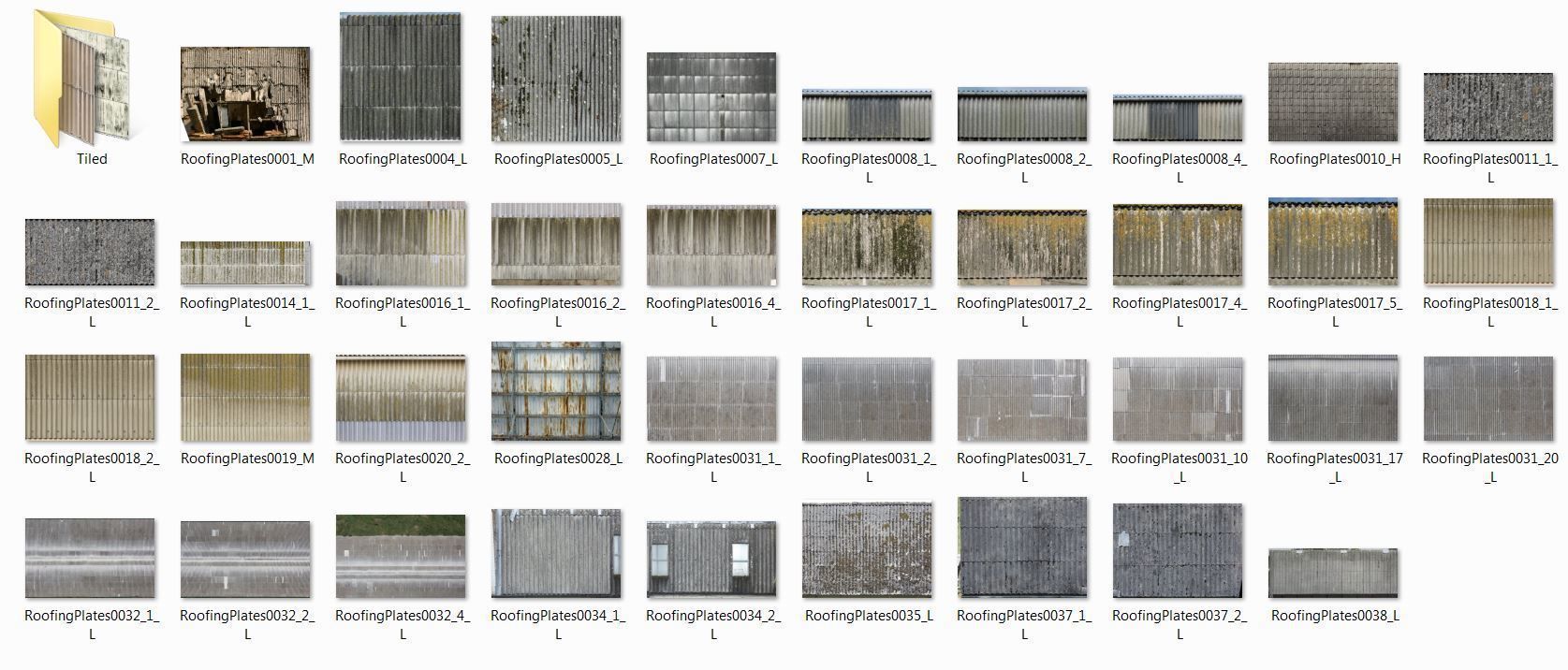The image size is (1568, 670).
Task: Select the RoofingPlates0032_1_L thumbnail
Action: [90, 559]
